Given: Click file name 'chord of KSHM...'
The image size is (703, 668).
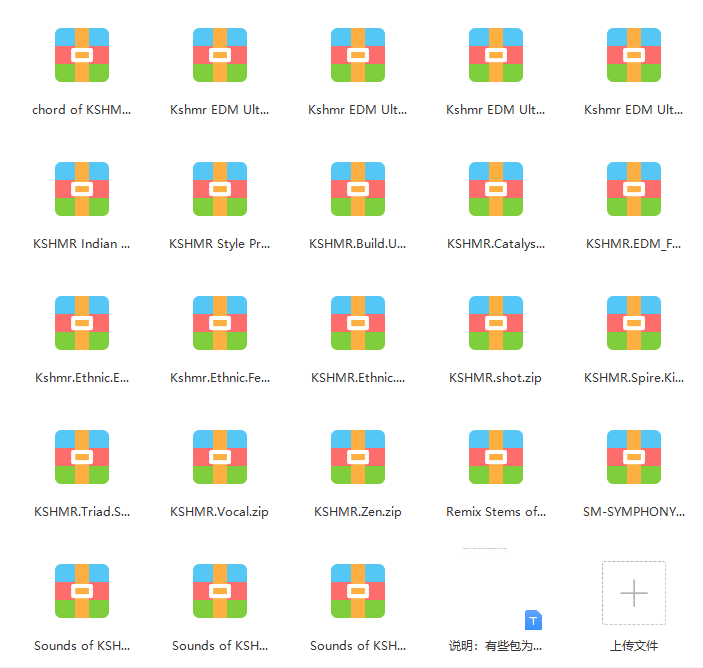Looking at the screenshot, I should click(82, 110).
